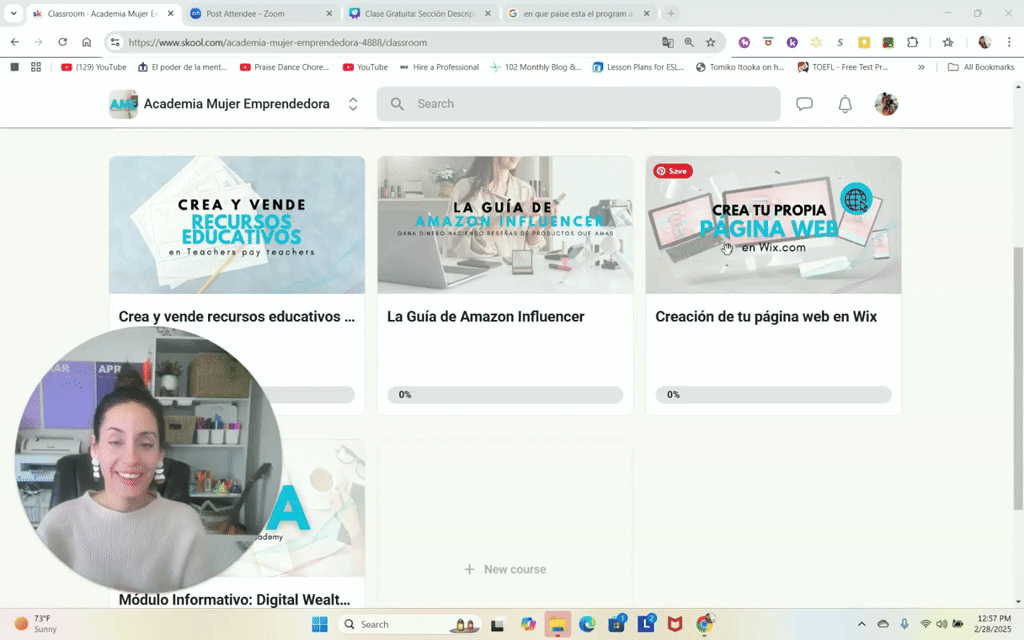Open TOEFL - Free Test Pr... bookmark

842,67
